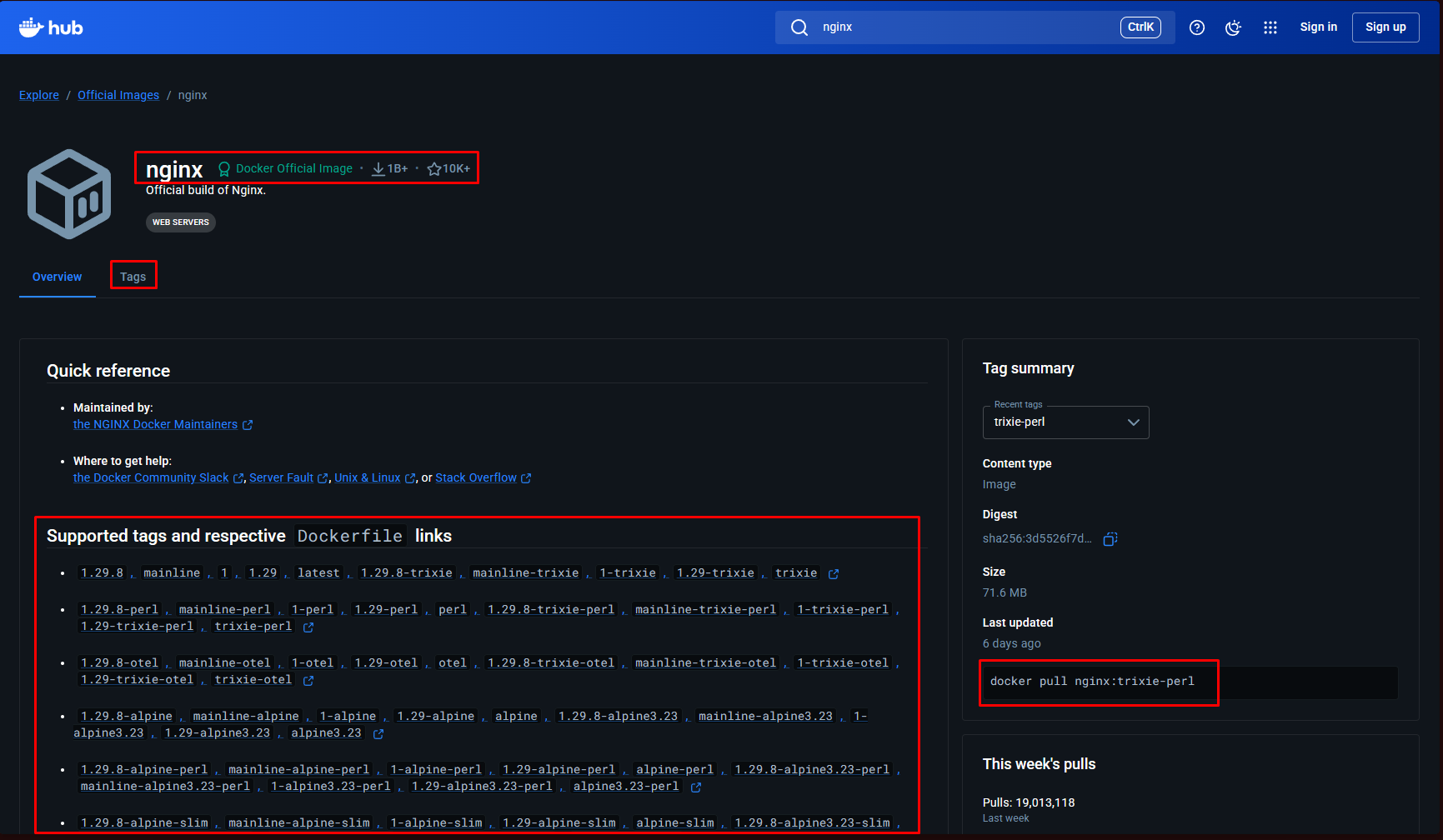
Task: Click the mainline-trixie-perl tag
Action: click(705, 610)
